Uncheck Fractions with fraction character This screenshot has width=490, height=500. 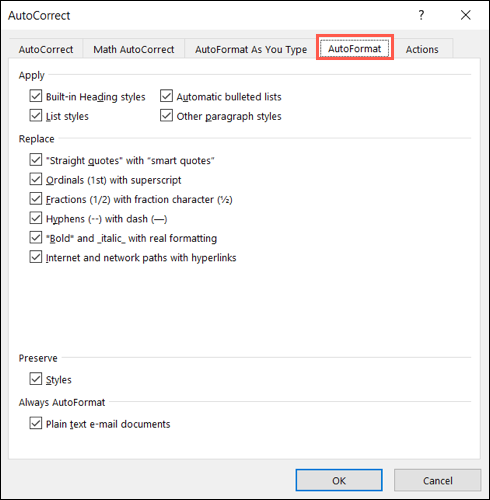point(36,199)
